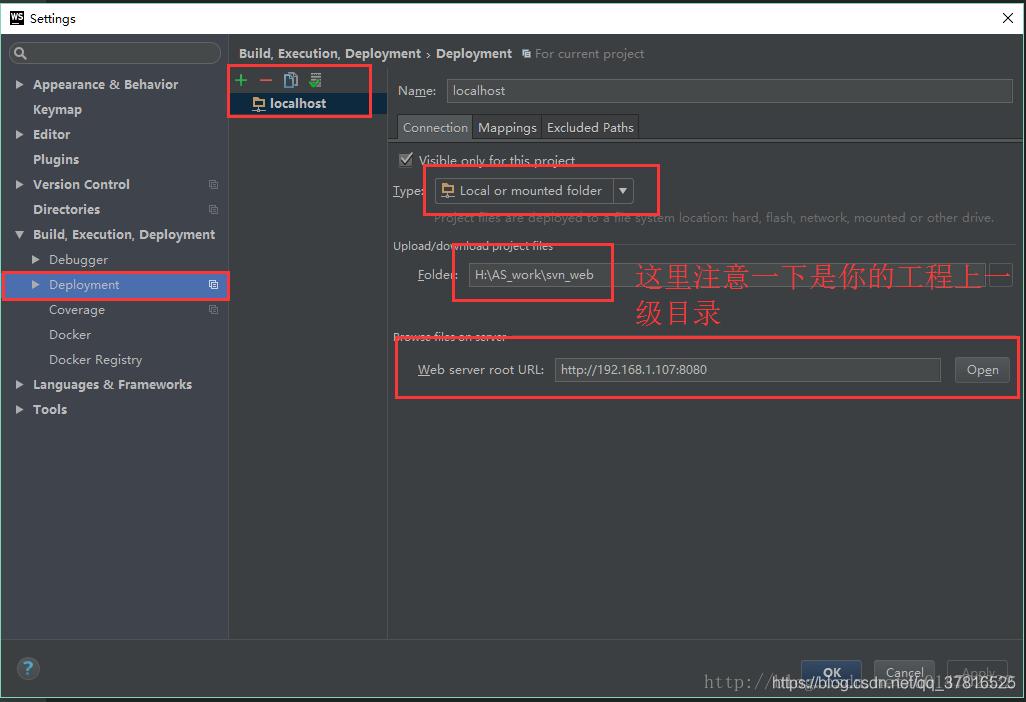Image resolution: width=1026 pixels, height=702 pixels.
Task: Close the Settings dialog
Action: (x=1008, y=18)
